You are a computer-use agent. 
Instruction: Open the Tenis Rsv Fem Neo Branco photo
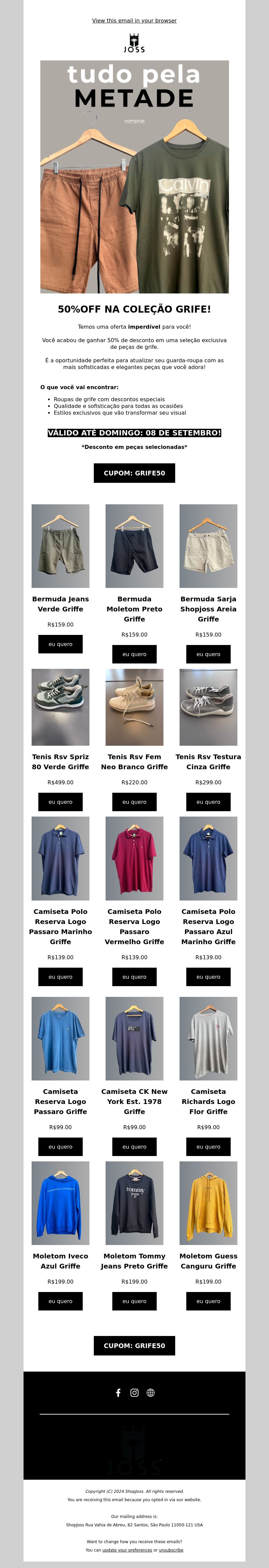point(134,707)
